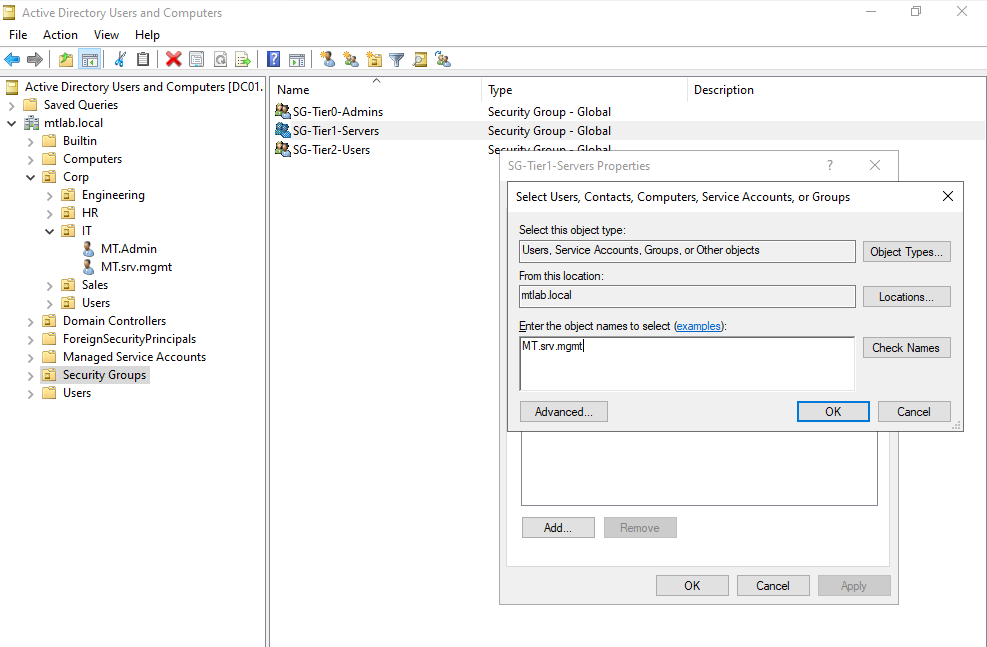Select the MT.srv.mgmt user in tree
The height and width of the screenshot is (647, 987).
pos(136,267)
